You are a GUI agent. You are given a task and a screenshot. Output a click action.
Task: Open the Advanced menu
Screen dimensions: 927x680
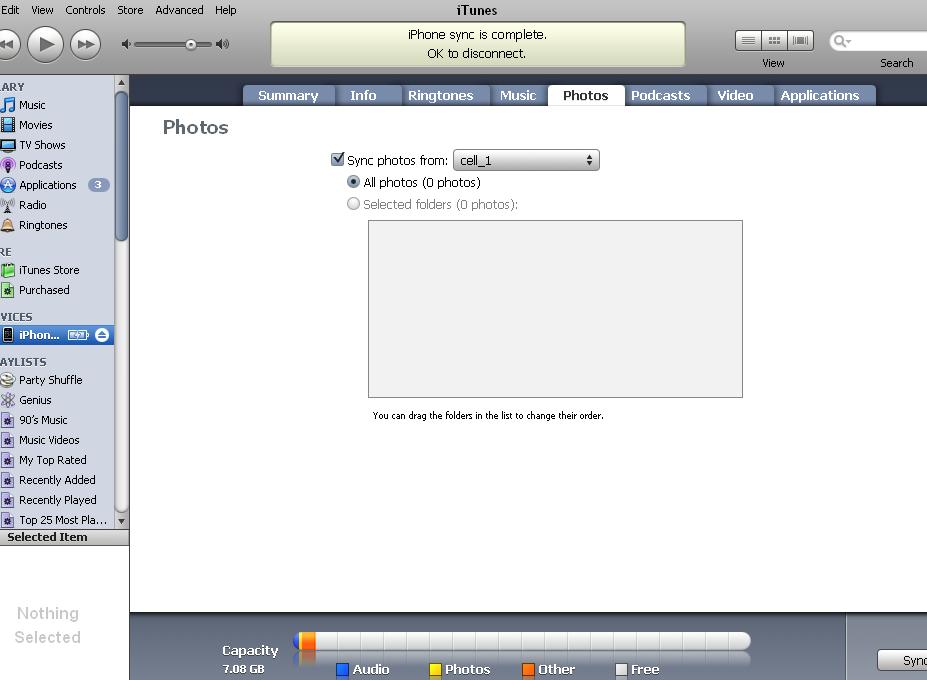pos(179,10)
